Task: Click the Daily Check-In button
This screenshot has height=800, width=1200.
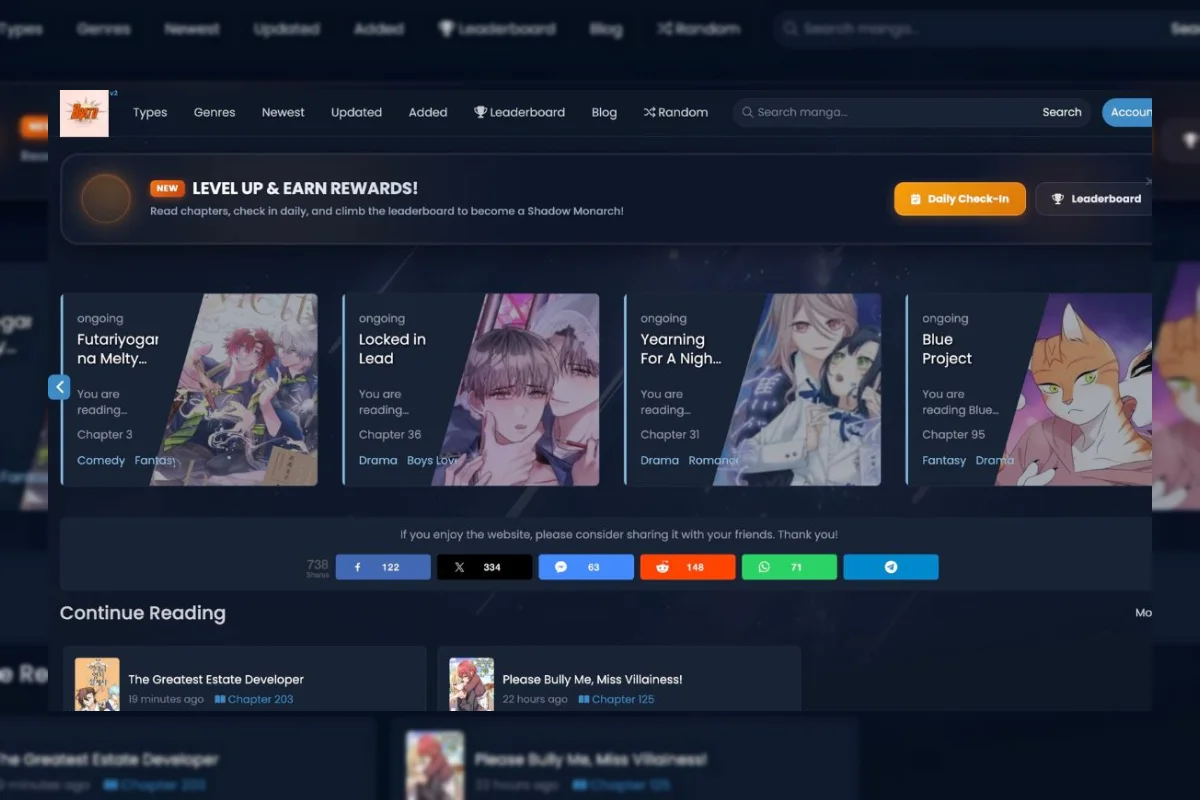Action: click(960, 199)
